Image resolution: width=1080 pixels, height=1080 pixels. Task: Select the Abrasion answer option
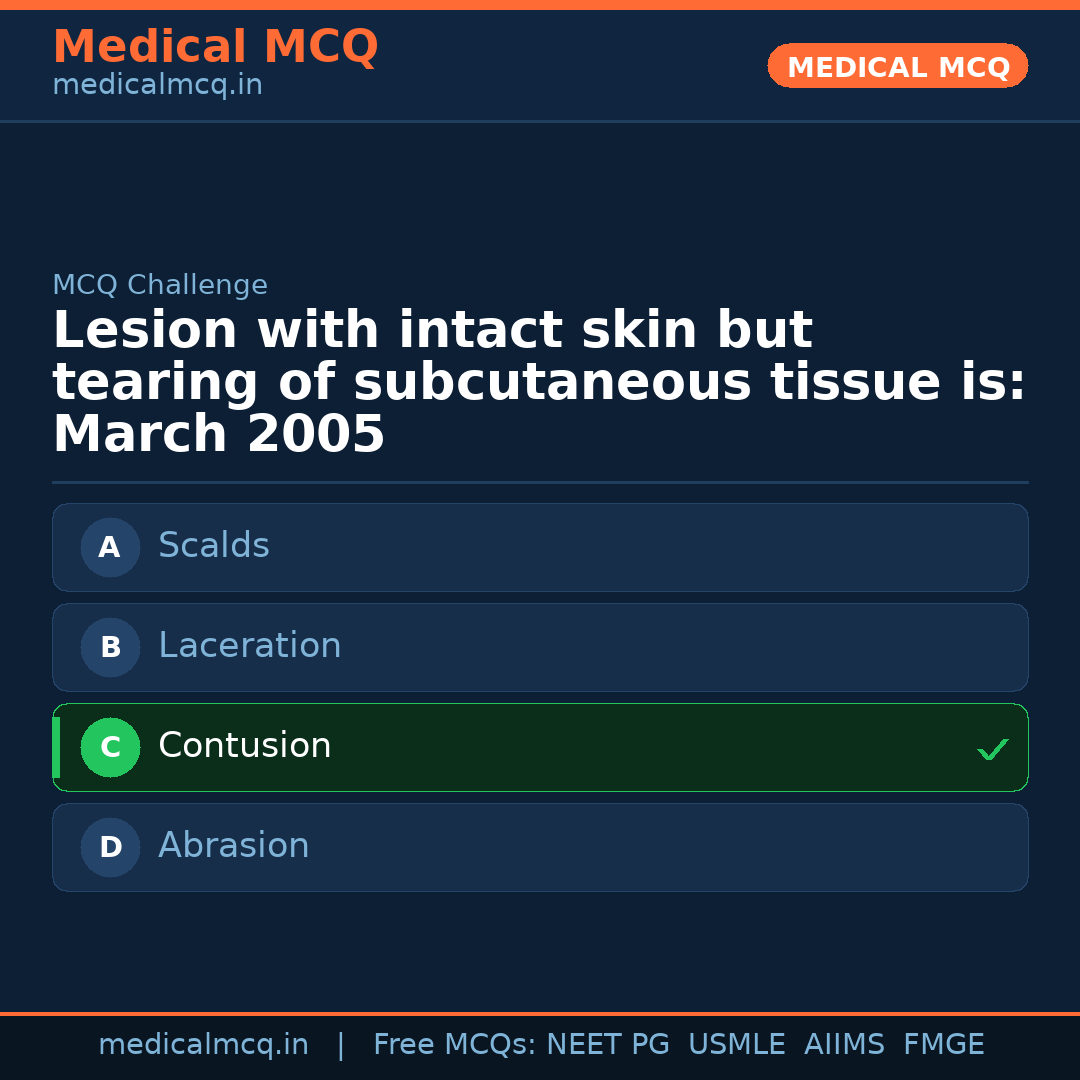540,847
